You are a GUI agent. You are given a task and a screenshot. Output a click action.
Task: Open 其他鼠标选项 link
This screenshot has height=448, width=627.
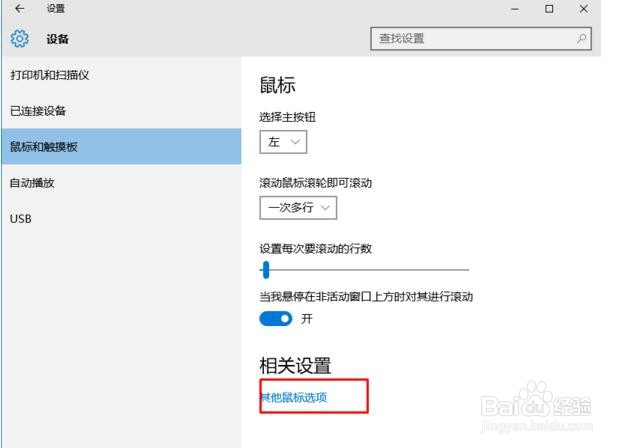point(294,397)
